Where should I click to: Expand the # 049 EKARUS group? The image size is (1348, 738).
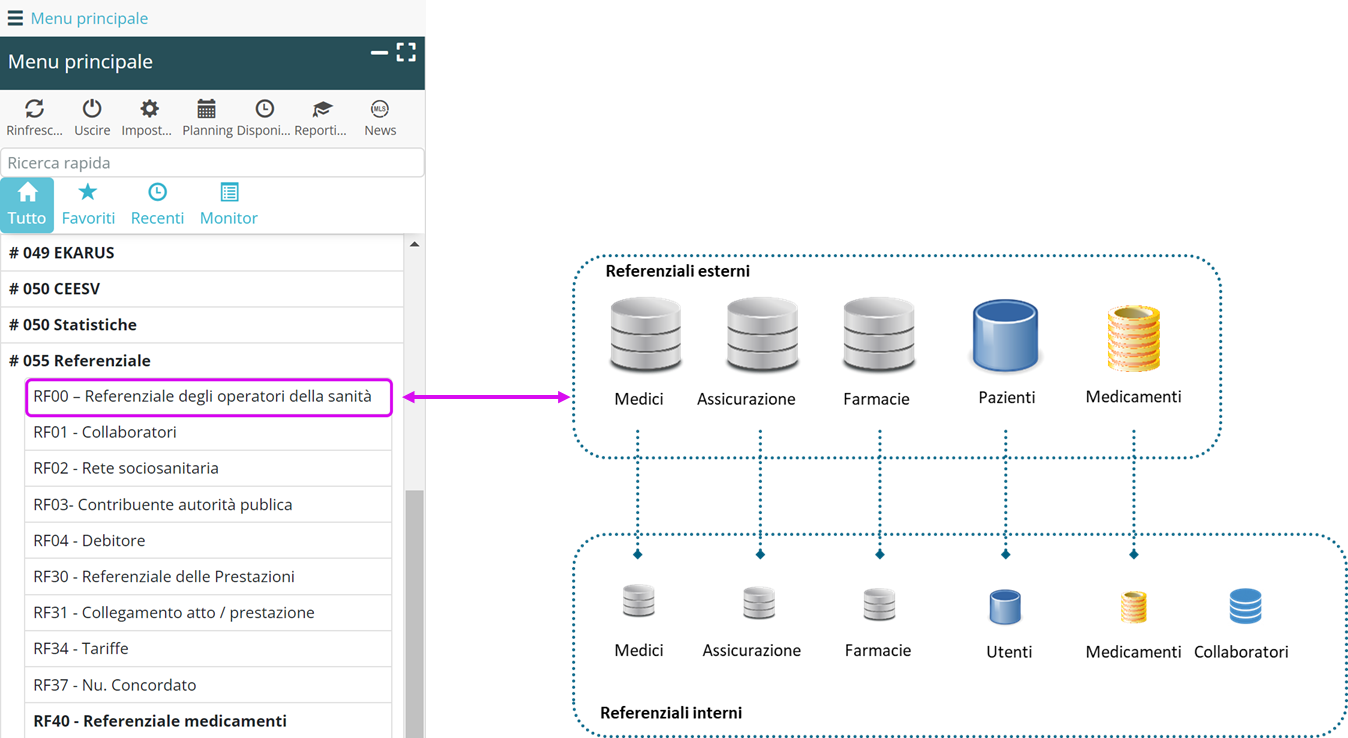pos(62,253)
